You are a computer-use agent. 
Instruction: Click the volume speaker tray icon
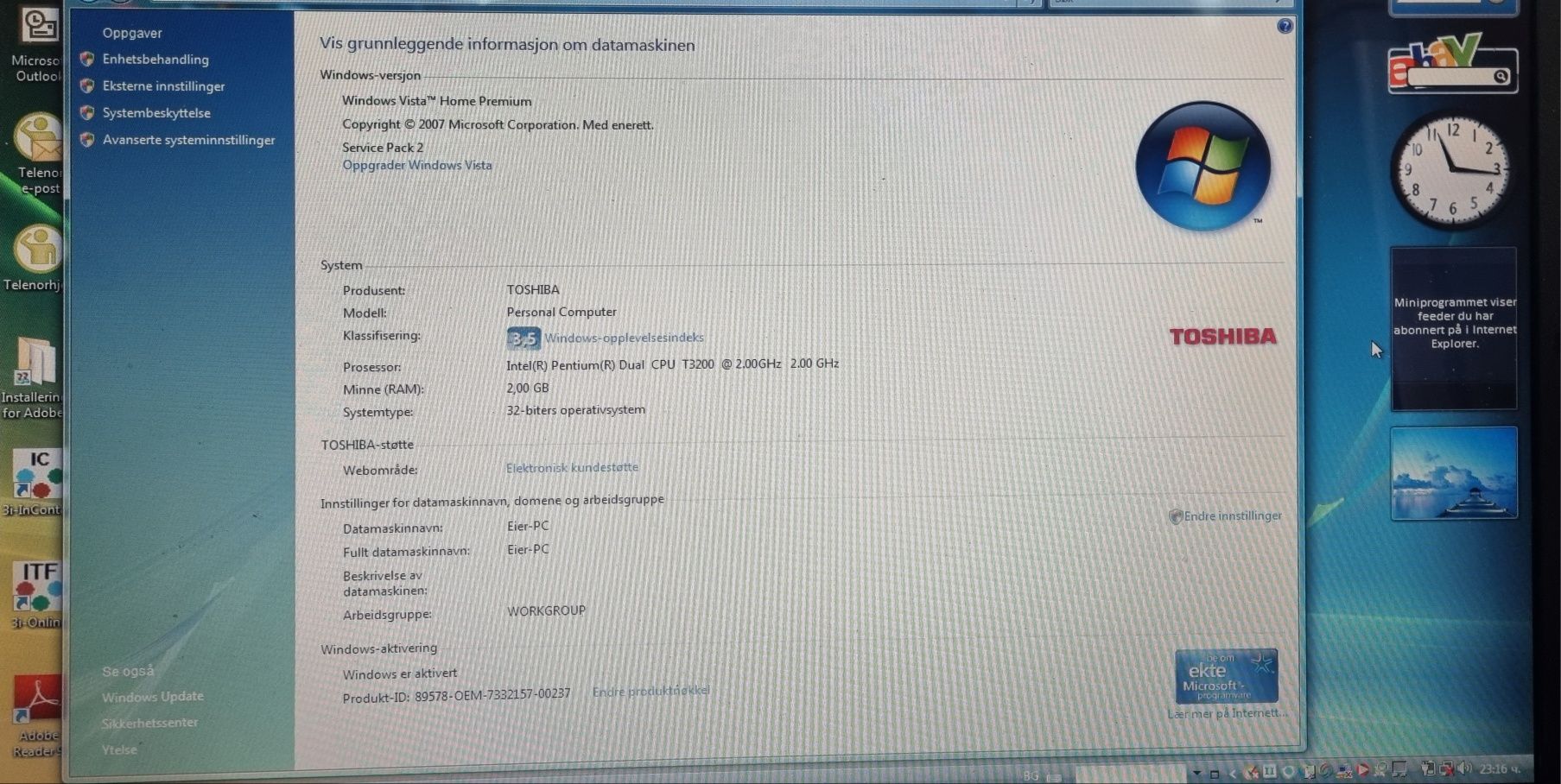click(x=1464, y=768)
